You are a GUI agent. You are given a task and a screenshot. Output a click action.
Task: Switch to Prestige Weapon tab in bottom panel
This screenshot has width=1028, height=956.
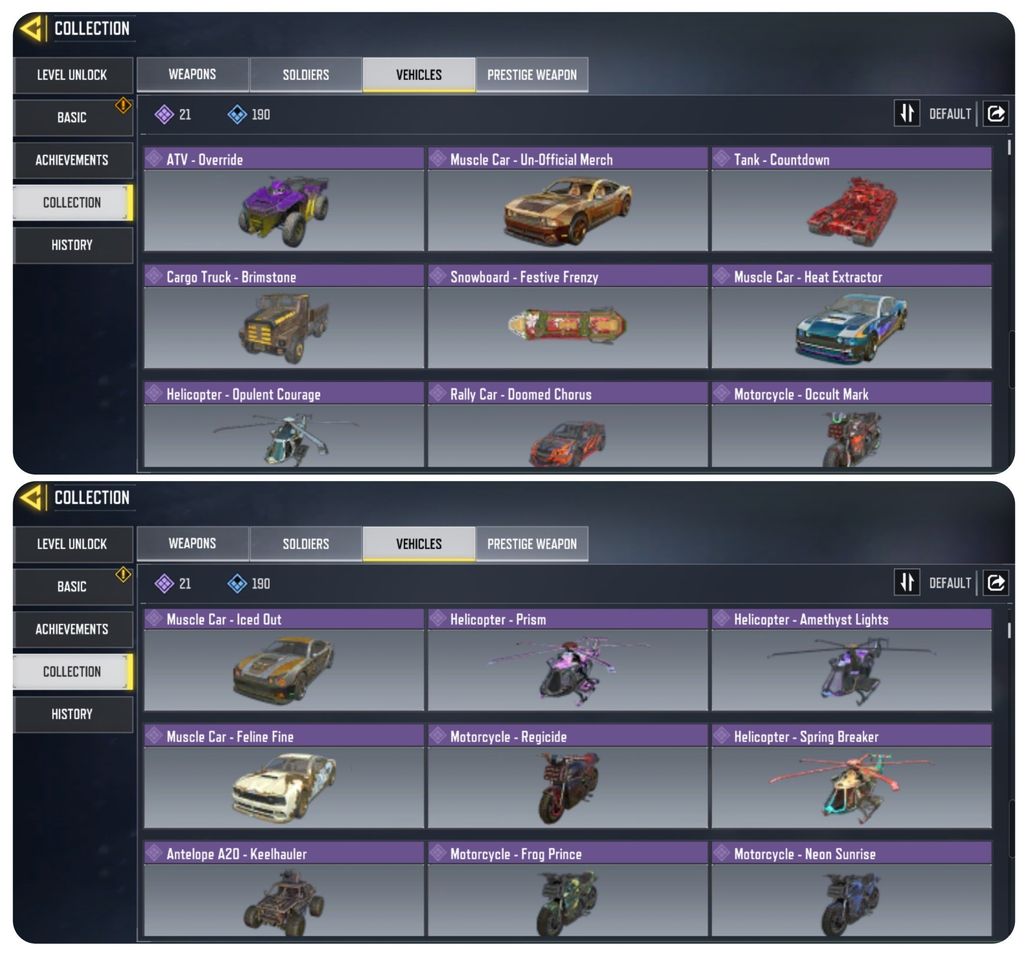(532, 544)
